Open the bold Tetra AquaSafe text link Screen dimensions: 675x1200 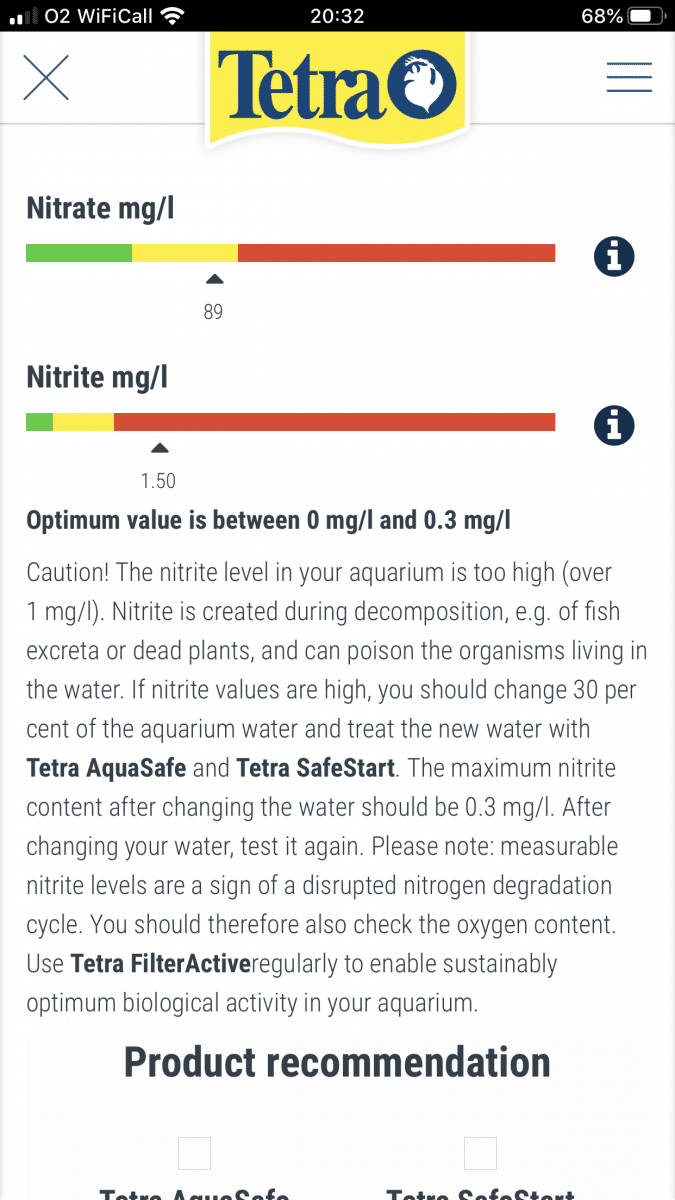pyautogui.click(x=107, y=769)
